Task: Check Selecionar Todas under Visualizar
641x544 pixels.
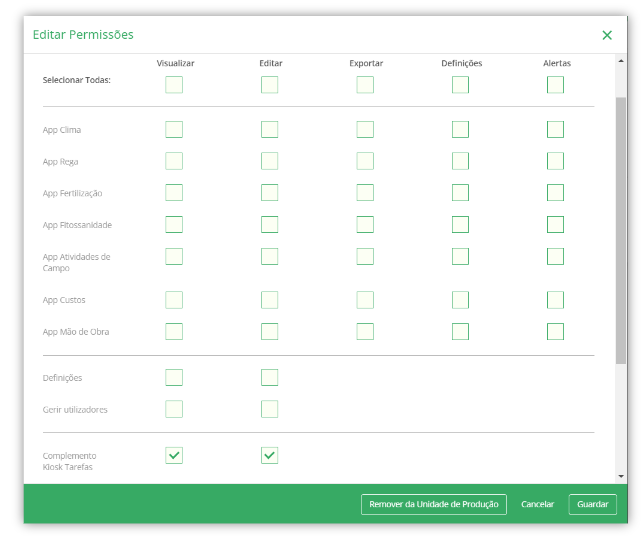Action: pos(174,85)
